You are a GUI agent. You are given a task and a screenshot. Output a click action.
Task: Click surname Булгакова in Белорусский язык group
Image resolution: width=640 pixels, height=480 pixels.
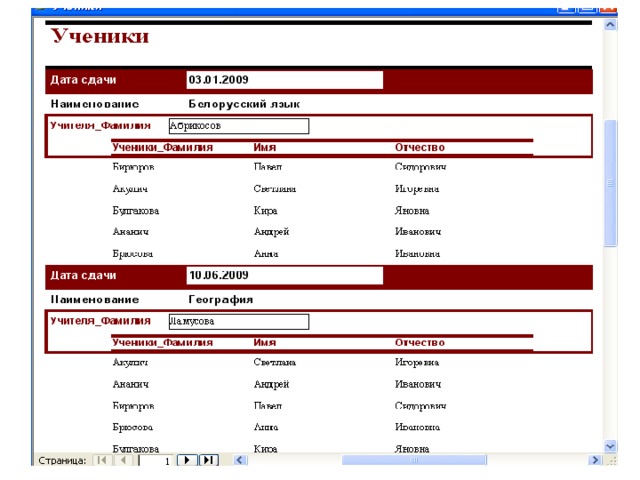click(x=136, y=211)
